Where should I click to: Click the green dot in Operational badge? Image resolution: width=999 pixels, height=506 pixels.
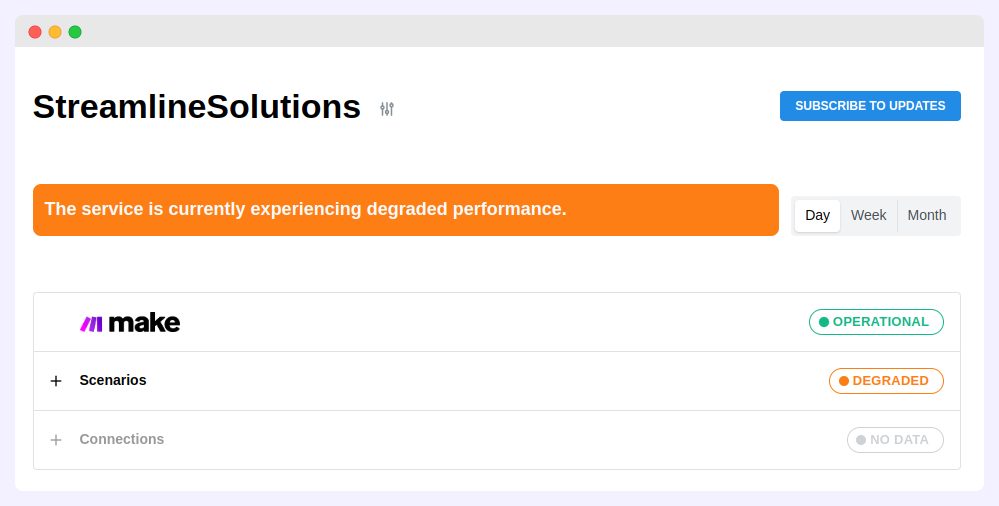pyautogui.click(x=824, y=322)
